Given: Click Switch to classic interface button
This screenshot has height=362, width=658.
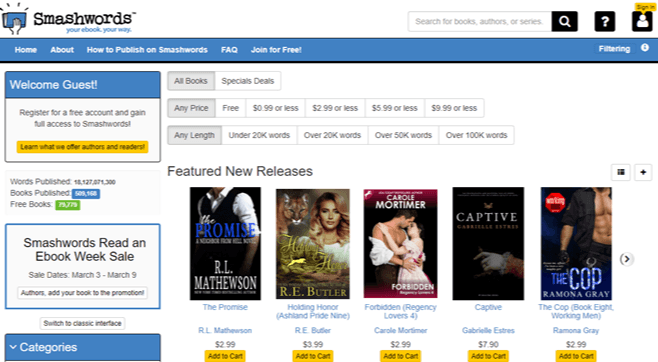Looking at the screenshot, I should [x=82, y=323].
